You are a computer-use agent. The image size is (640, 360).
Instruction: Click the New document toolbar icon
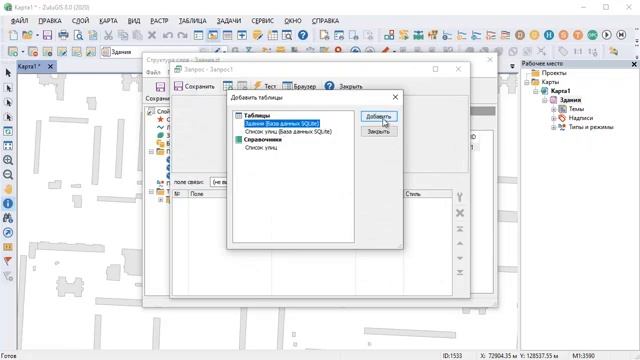13,35
